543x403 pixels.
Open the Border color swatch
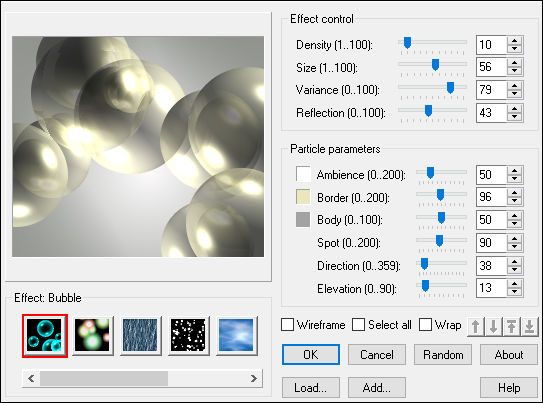(x=303, y=197)
